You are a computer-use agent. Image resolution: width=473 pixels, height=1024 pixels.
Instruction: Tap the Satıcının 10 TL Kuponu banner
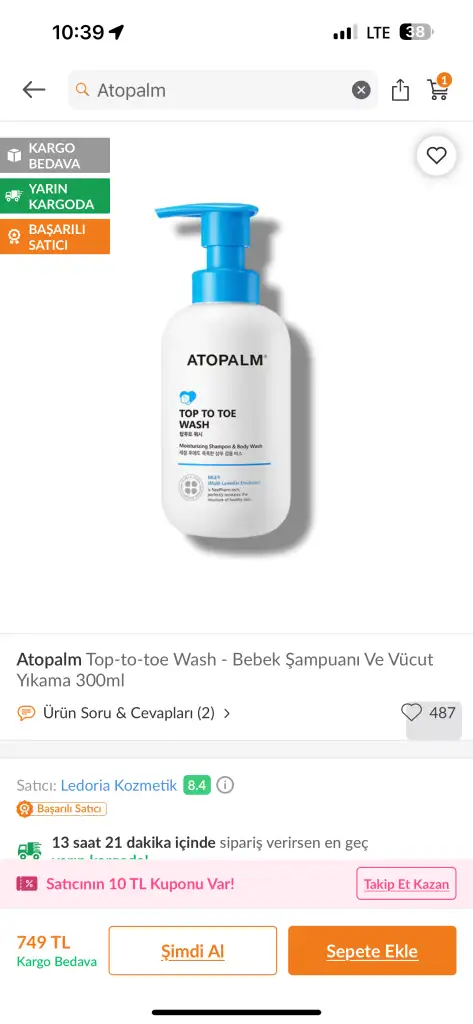125,884
